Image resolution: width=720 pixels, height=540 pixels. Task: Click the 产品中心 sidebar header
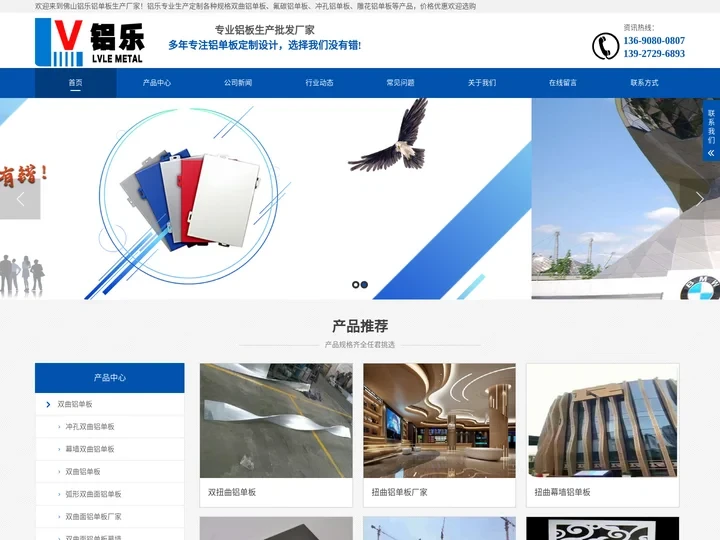point(110,378)
